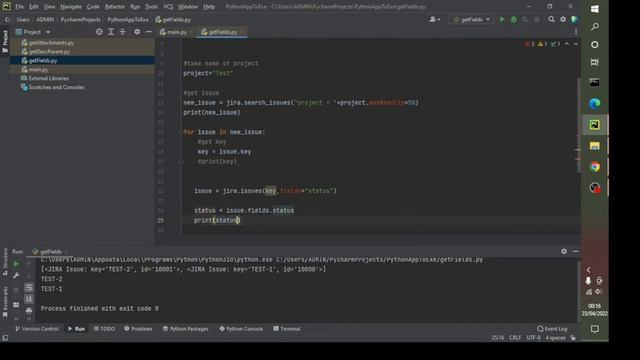Toggle soft-wrap in Run console
Image resolution: width=640 pixels, height=360 pixels.
[x=29, y=287]
